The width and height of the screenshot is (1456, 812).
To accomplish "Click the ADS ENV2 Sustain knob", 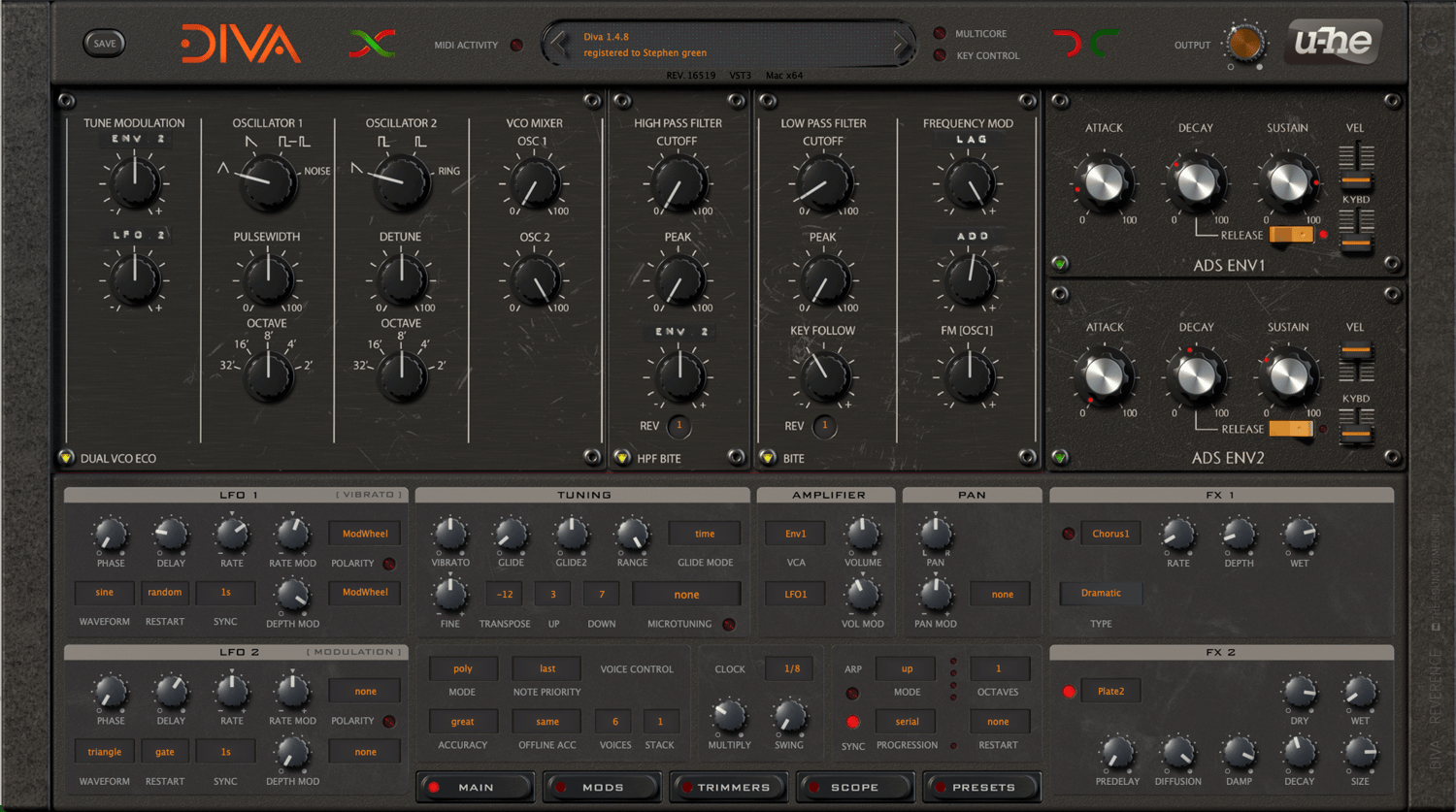I will (1288, 375).
